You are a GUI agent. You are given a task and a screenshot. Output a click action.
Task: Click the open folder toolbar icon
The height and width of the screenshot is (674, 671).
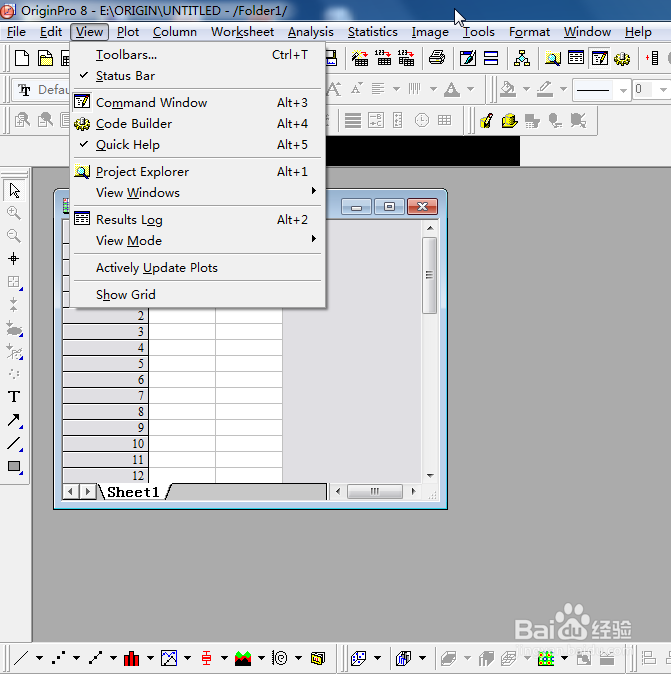pos(45,58)
